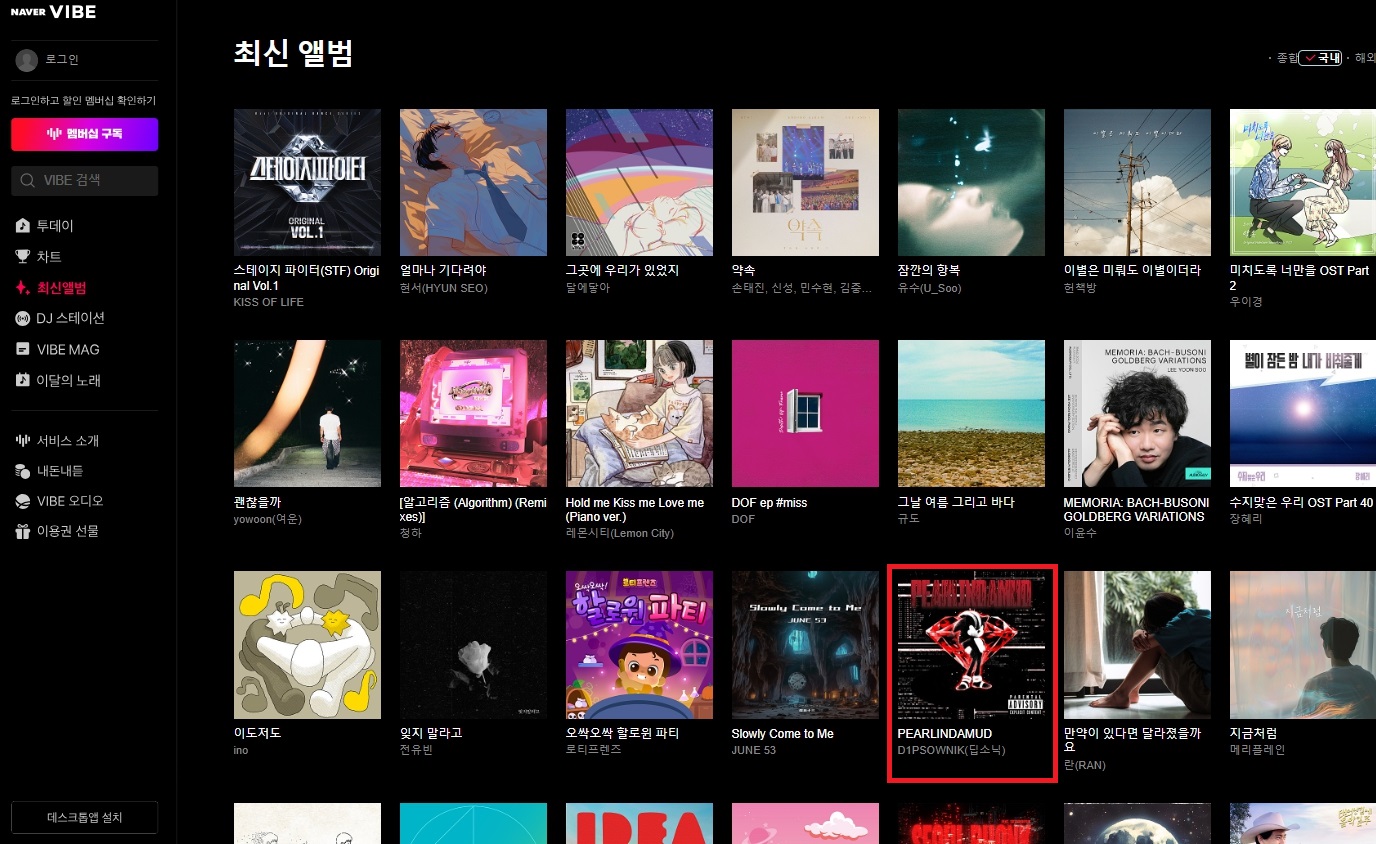Open DOF ep #miss album cover
Viewport: 1376px width, 844px height.
pyautogui.click(x=805, y=413)
